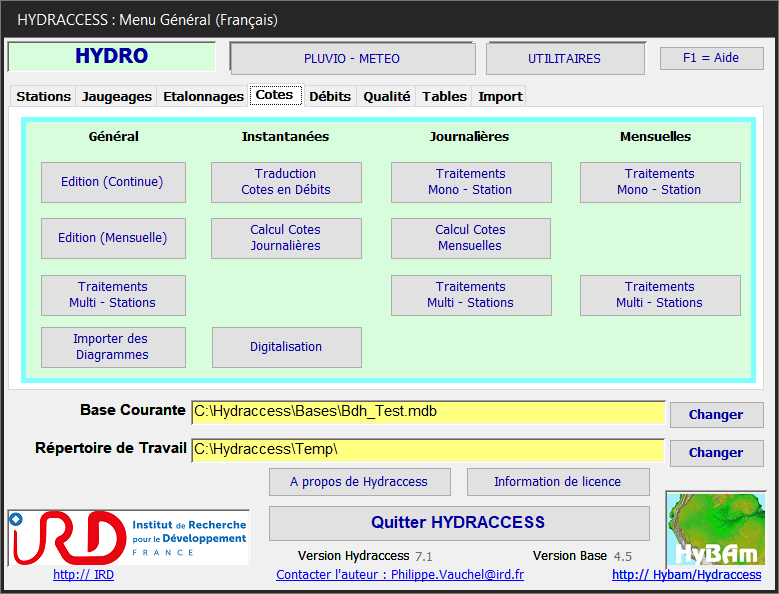Open the HYDRO module
Screen dimensions: 779x594
click(112, 56)
